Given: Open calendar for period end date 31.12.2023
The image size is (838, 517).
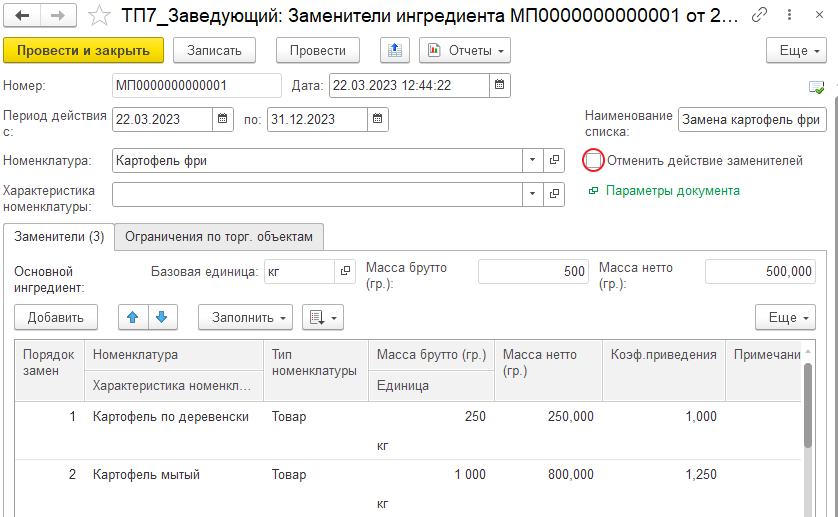Looking at the screenshot, I should point(377,120).
